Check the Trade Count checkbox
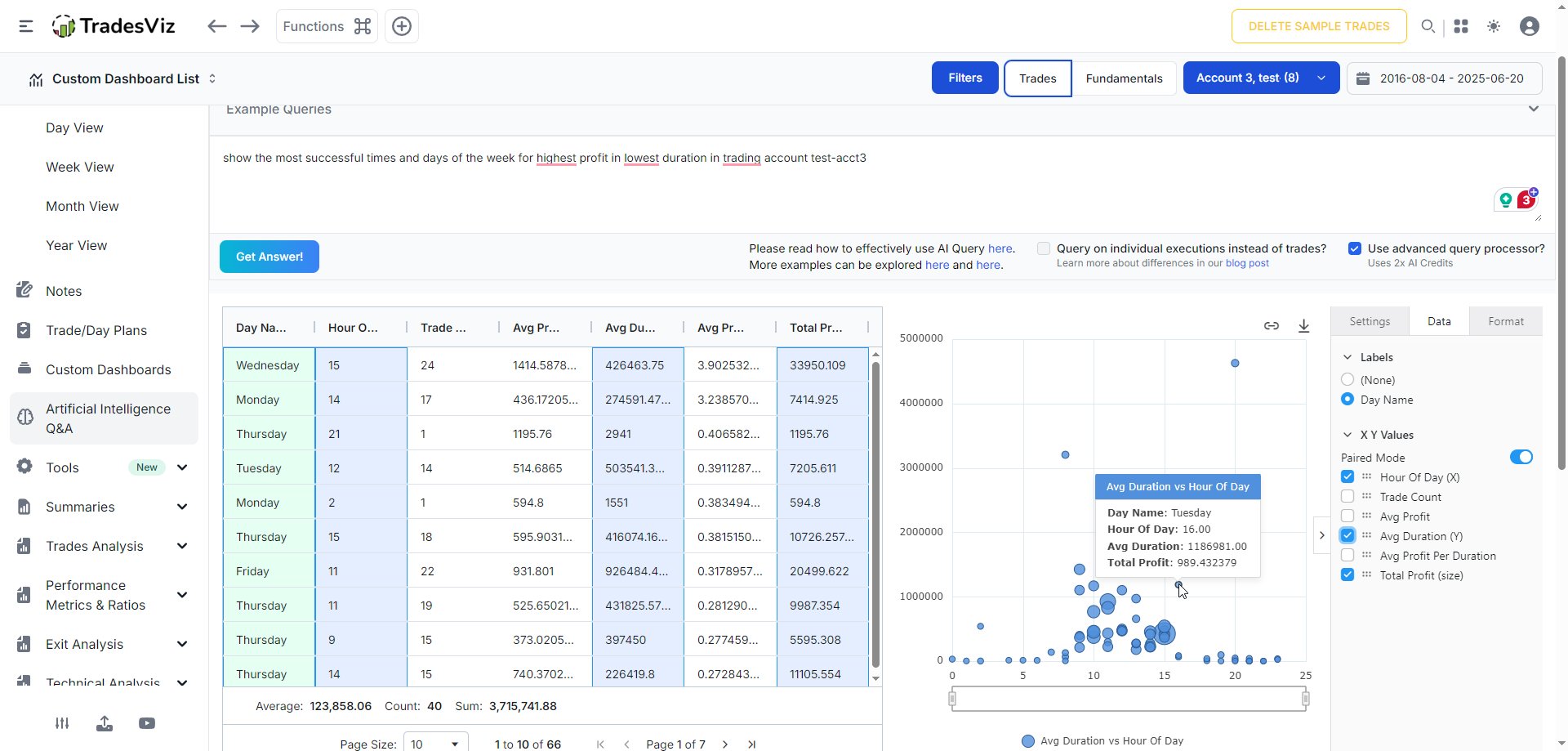 pyautogui.click(x=1347, y=496)
